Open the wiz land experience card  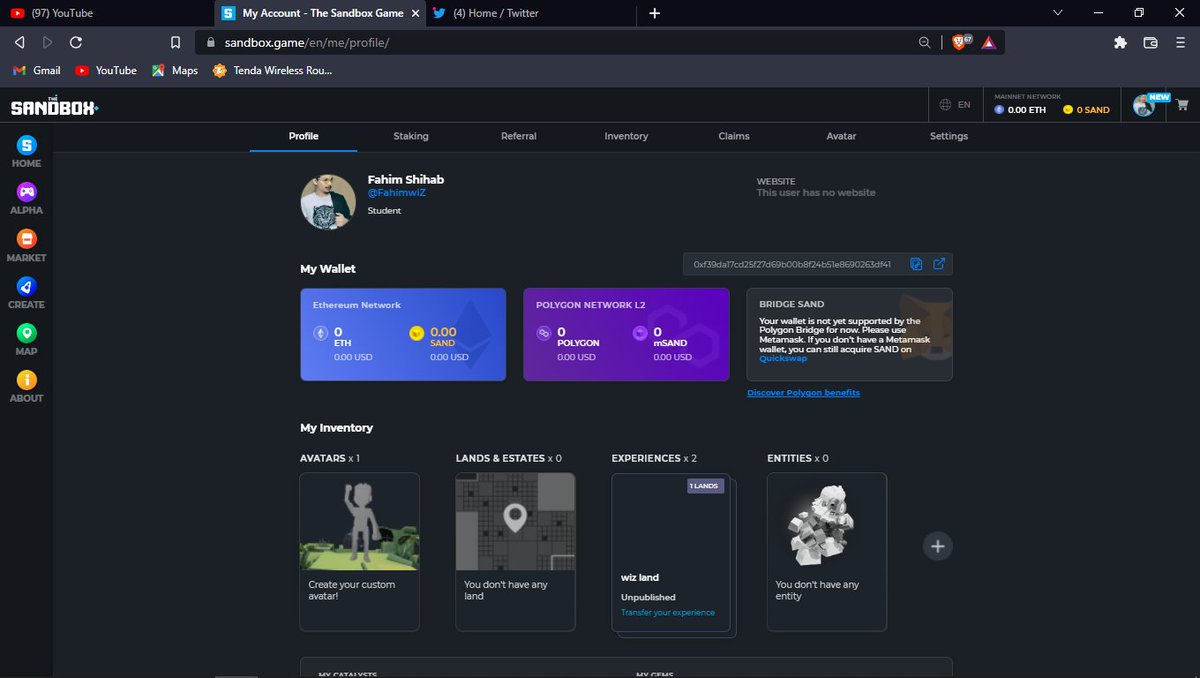coord(671,552)
